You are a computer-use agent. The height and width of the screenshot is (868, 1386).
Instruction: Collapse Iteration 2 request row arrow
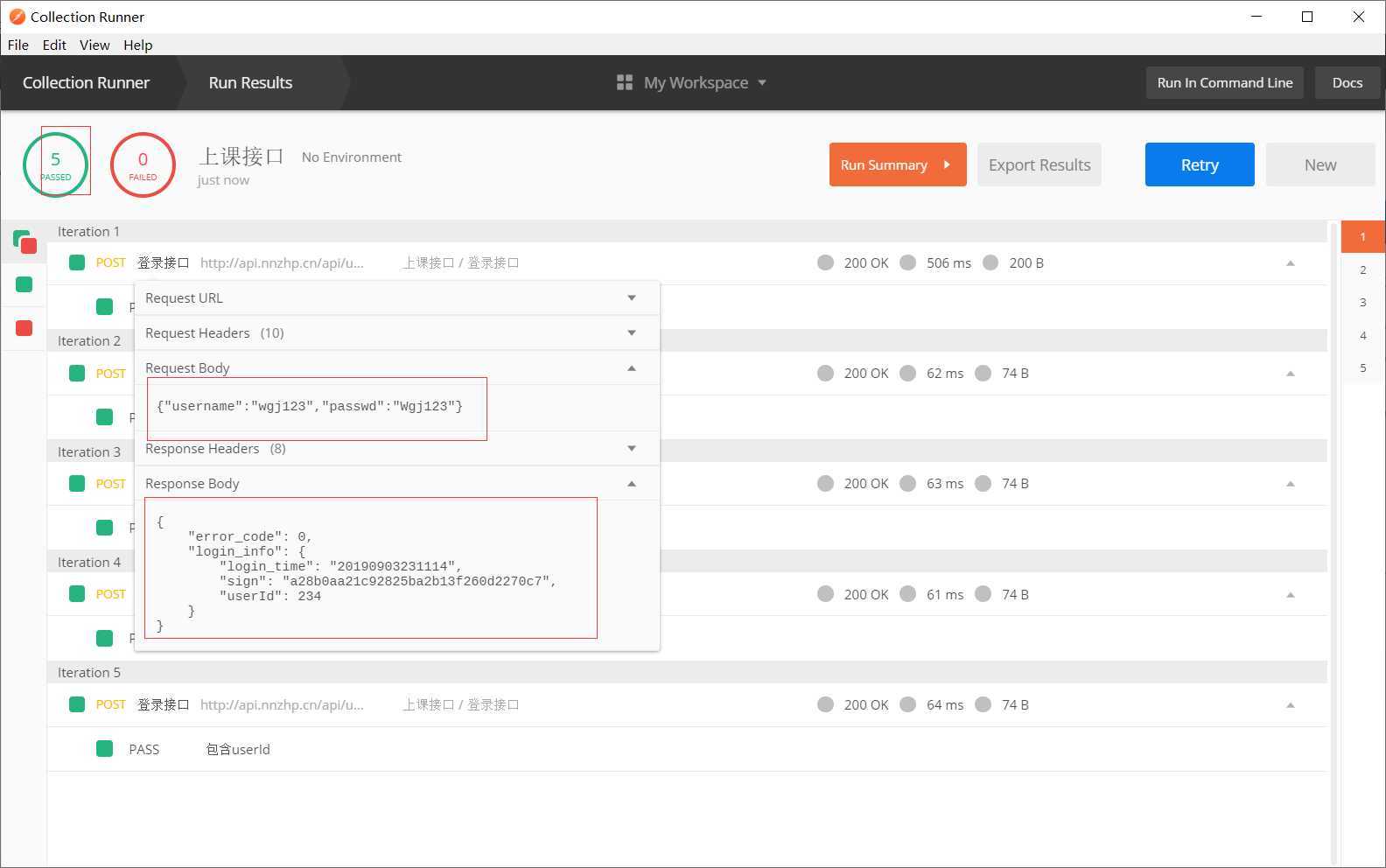click(1290, 374)
